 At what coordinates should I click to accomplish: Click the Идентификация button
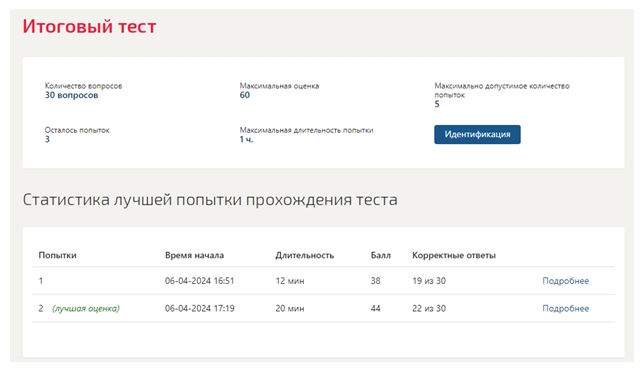[x=477, y=134]
